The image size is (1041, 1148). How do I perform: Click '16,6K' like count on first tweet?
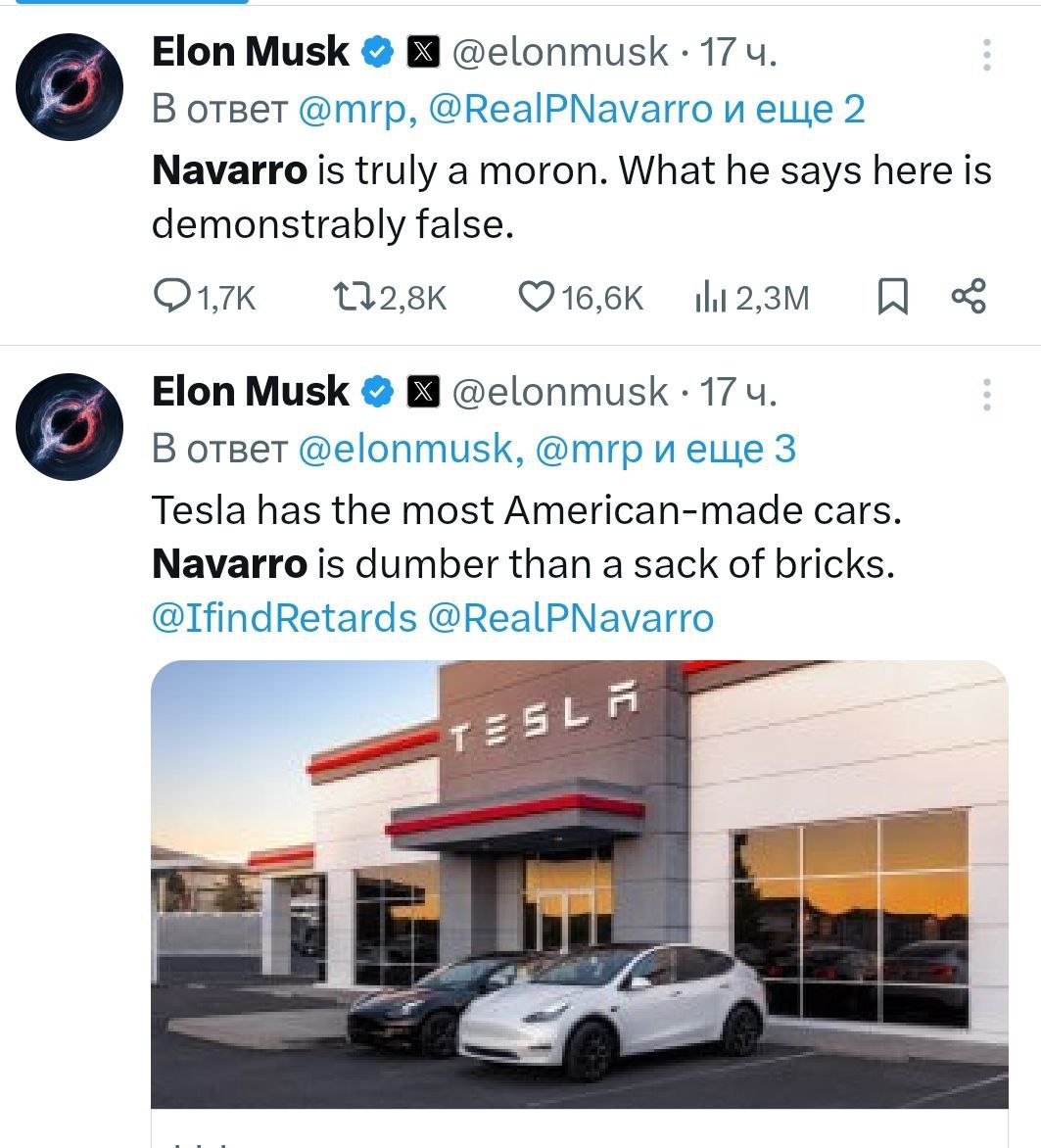603,296
